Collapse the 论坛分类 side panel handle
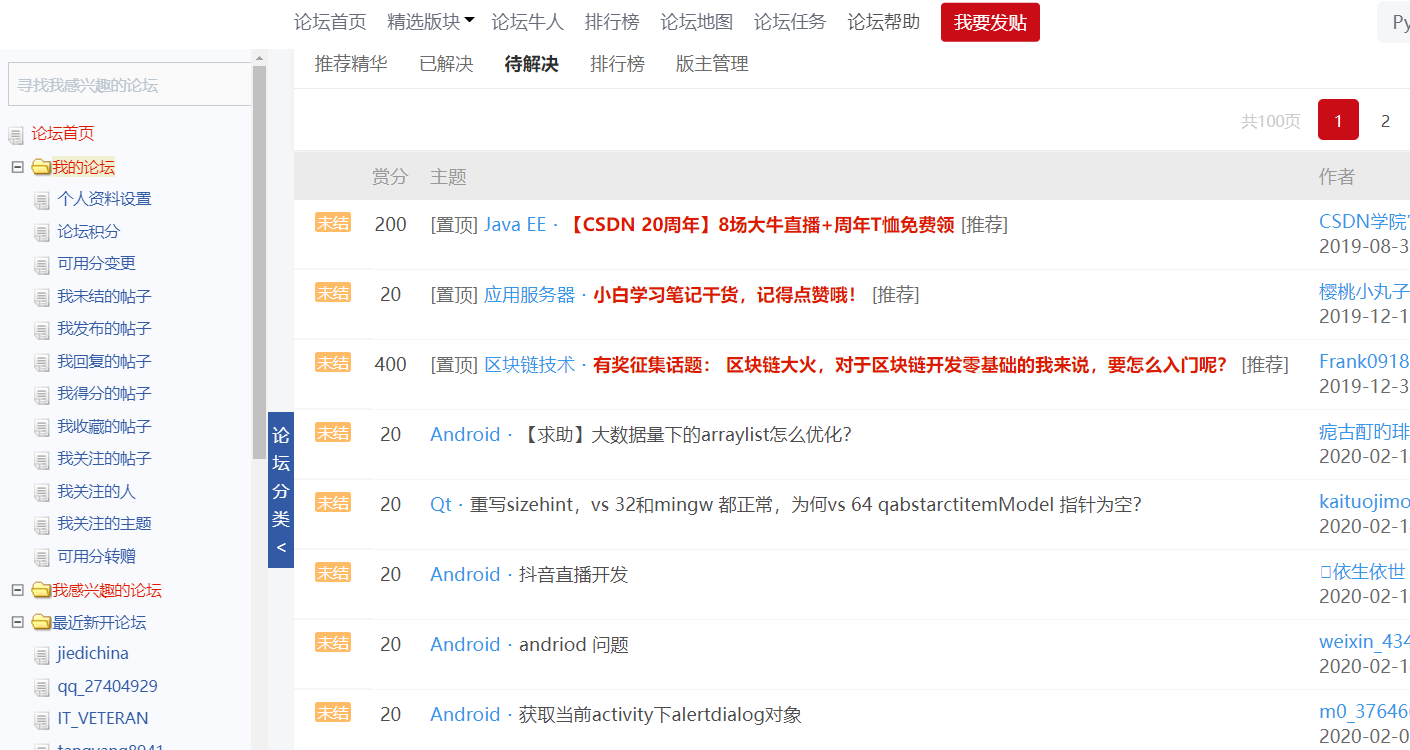Viewport: 1410px width, 750px height. pos(281,490)
